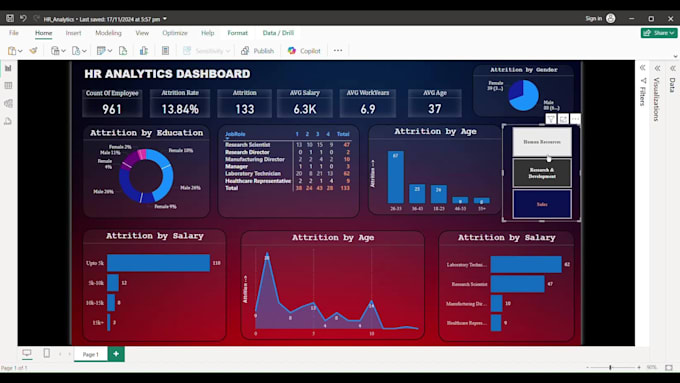680x383 pixels.
Task: Click the ribbon overflow ellipsis
Action: (x=338, y=51)
